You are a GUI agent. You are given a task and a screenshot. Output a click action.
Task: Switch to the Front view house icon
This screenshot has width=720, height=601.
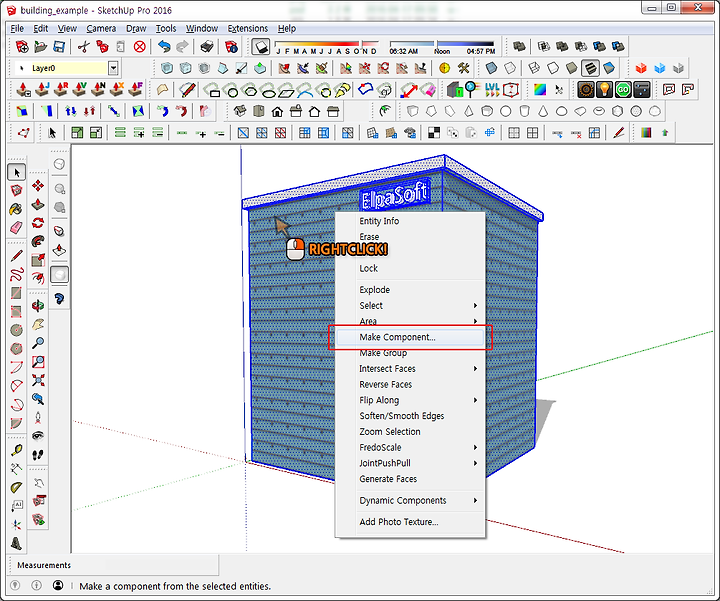277,112
